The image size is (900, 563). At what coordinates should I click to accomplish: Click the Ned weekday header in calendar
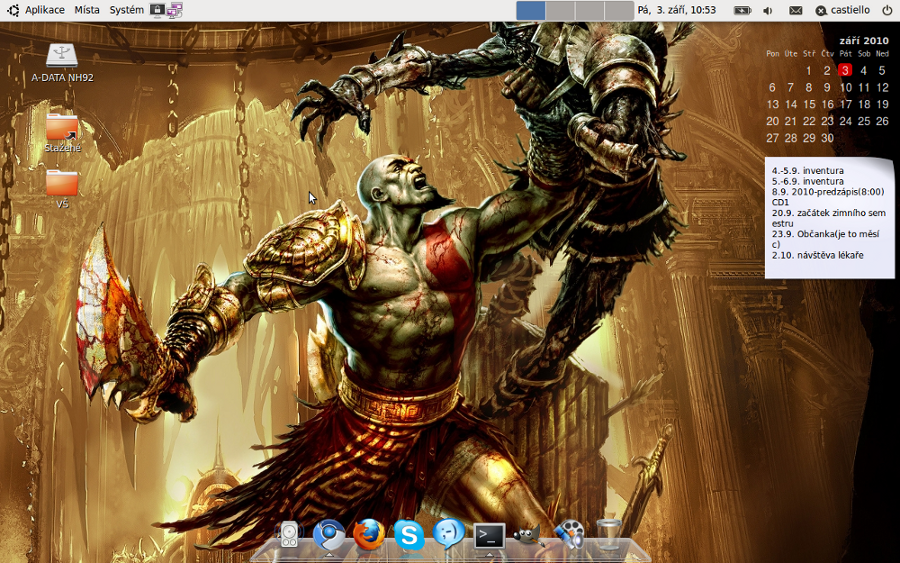882,54
